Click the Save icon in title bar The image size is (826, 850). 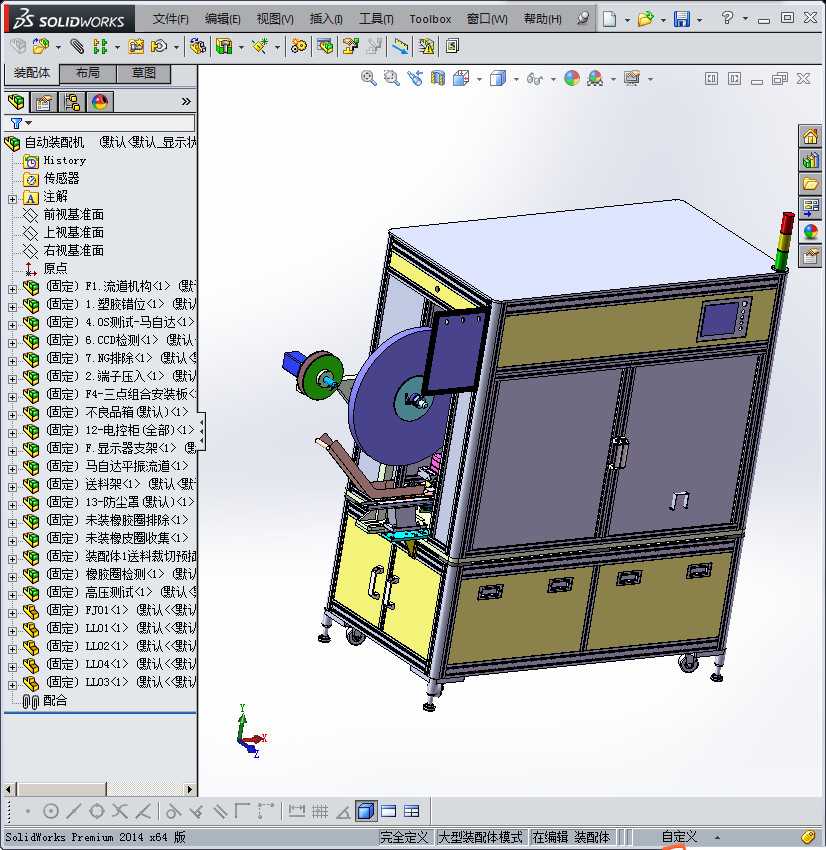click(682, 19)
